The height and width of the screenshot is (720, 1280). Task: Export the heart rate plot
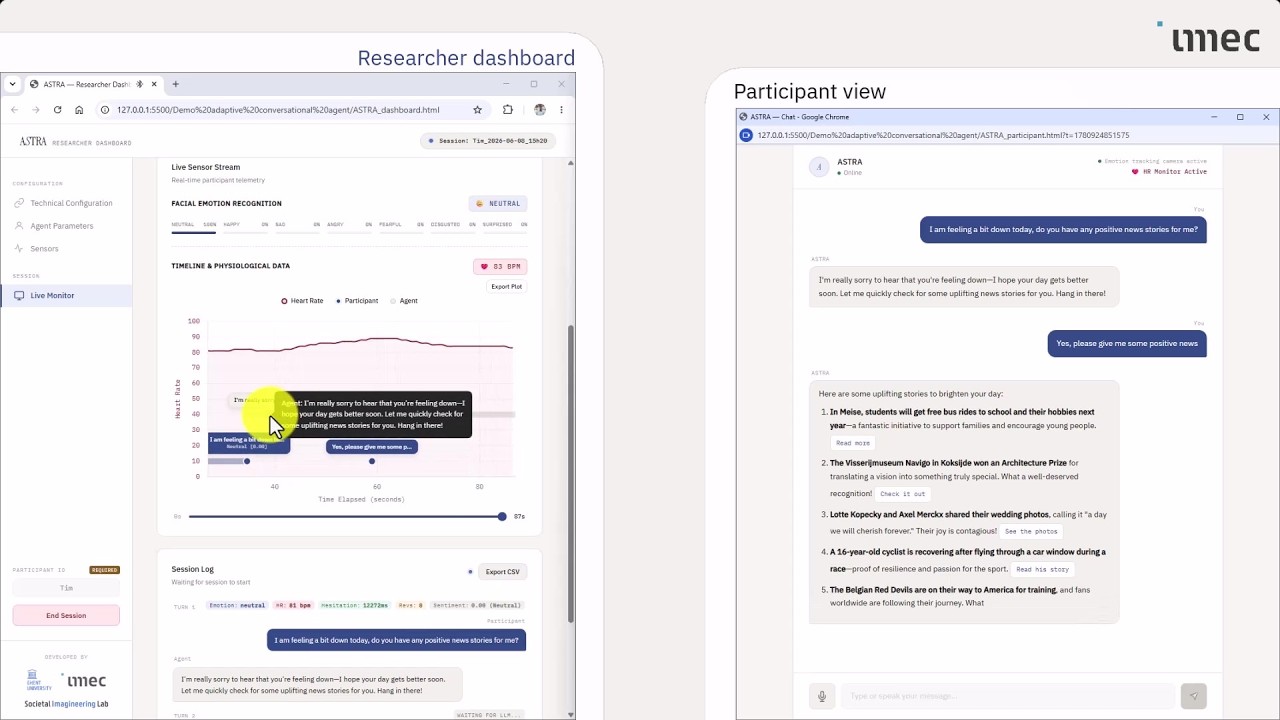click(506, 287)
